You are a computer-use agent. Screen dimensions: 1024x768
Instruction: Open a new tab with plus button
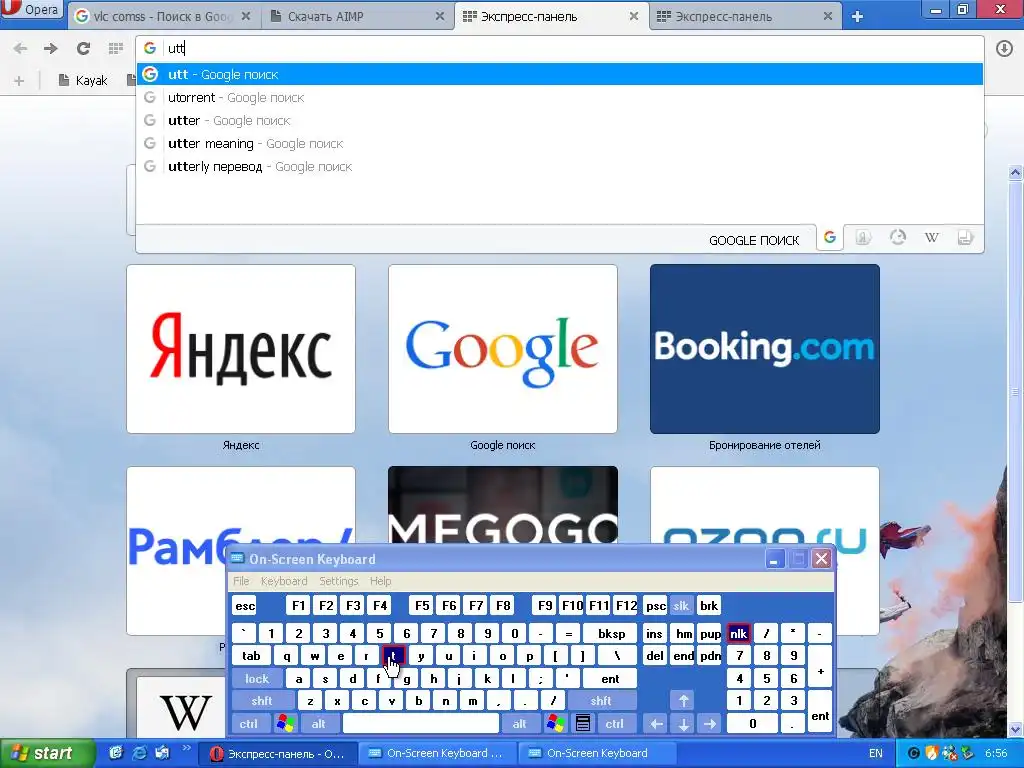pos(857,16)
